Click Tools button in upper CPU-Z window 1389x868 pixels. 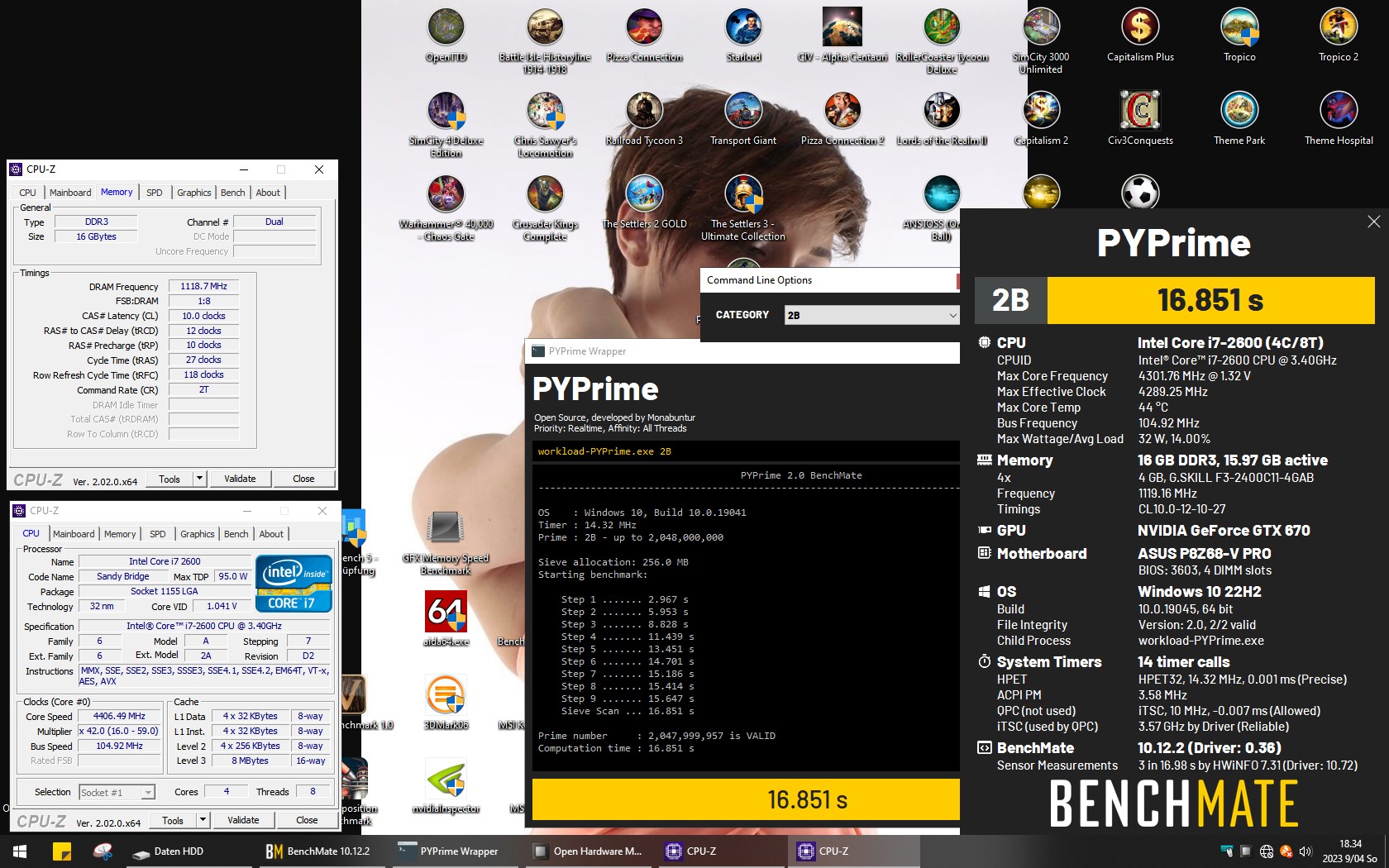pyautogui.click(x=169, y=479)
